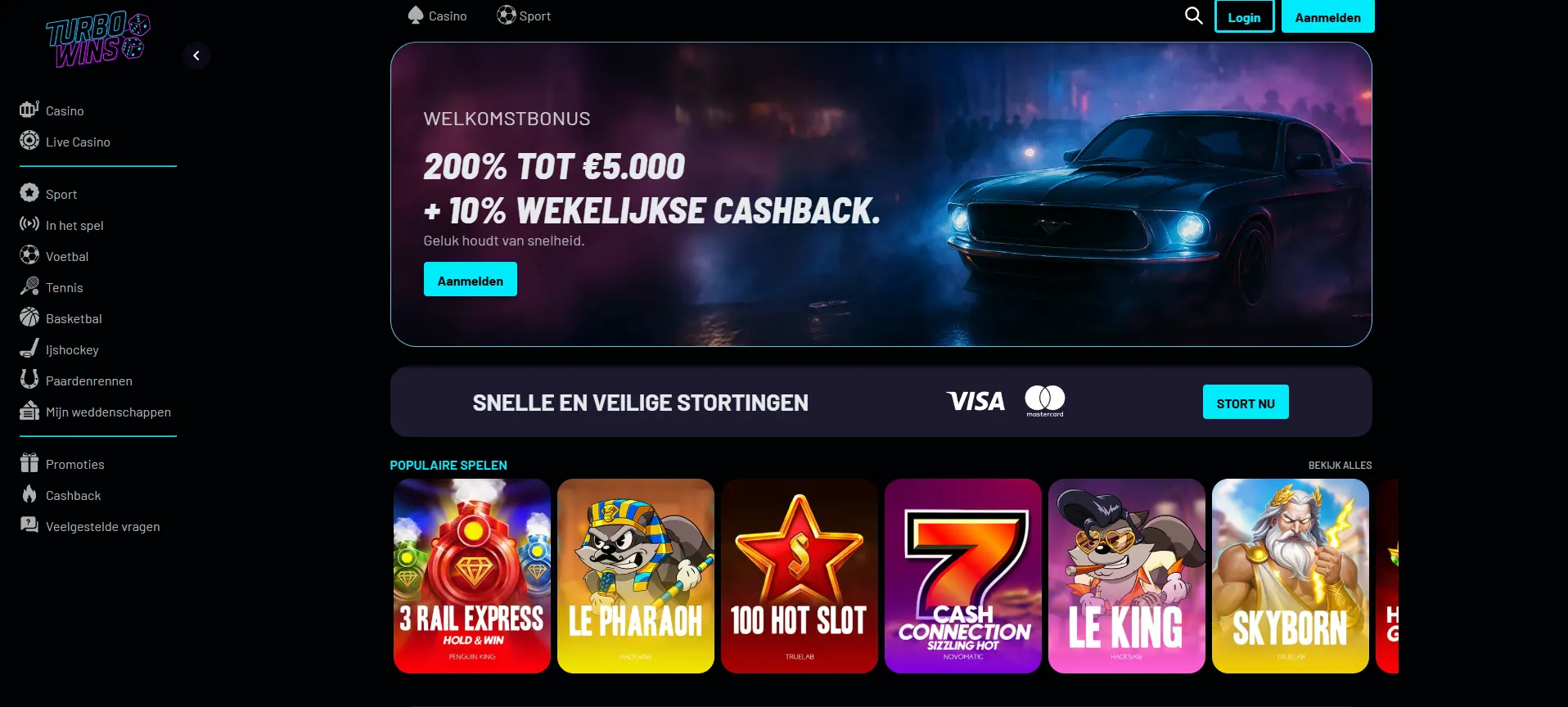Image resolution: width=1568 pixels, height=707 pixels.
Task: Click the search magnifier icon
Action: click(x=1194, y=16)
